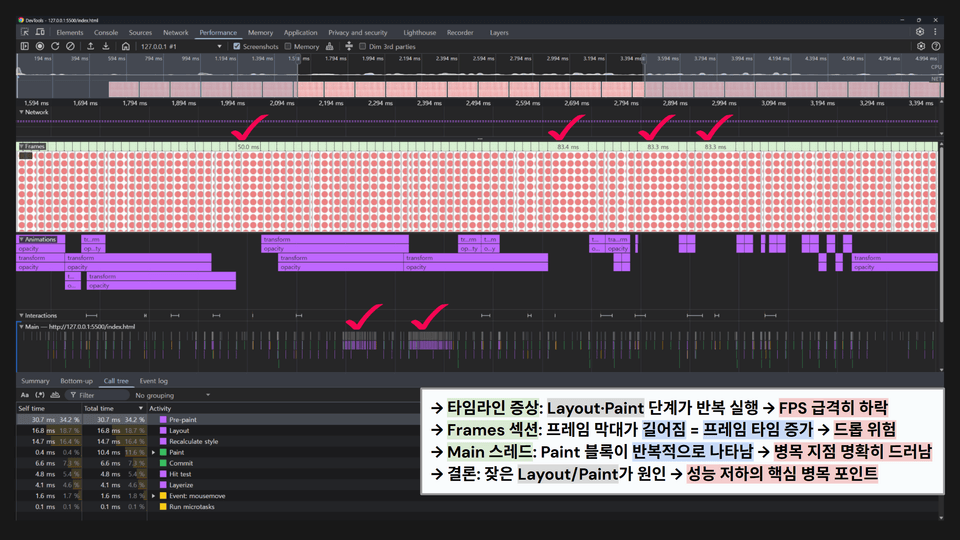
Task: Collapse the Main thread track
Action: (x=21, y=326)
